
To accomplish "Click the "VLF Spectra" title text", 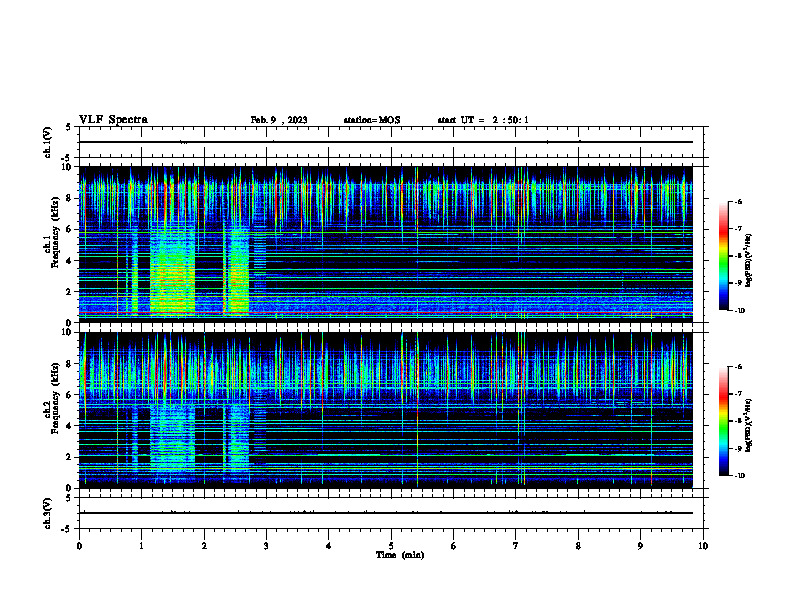I will pos(113,120).
